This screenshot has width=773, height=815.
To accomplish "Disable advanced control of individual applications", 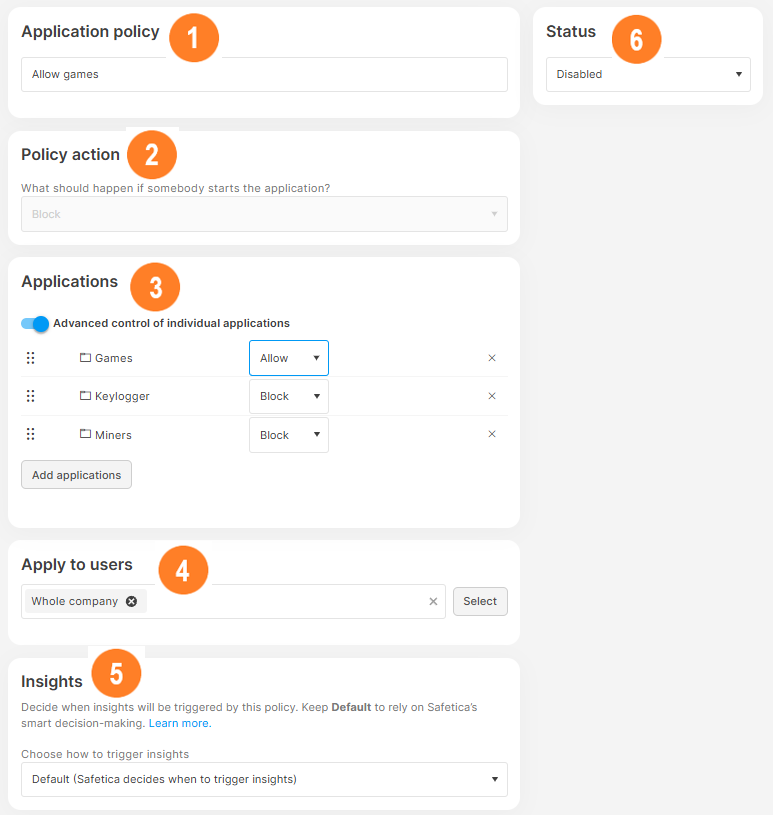I will point(34,323).
